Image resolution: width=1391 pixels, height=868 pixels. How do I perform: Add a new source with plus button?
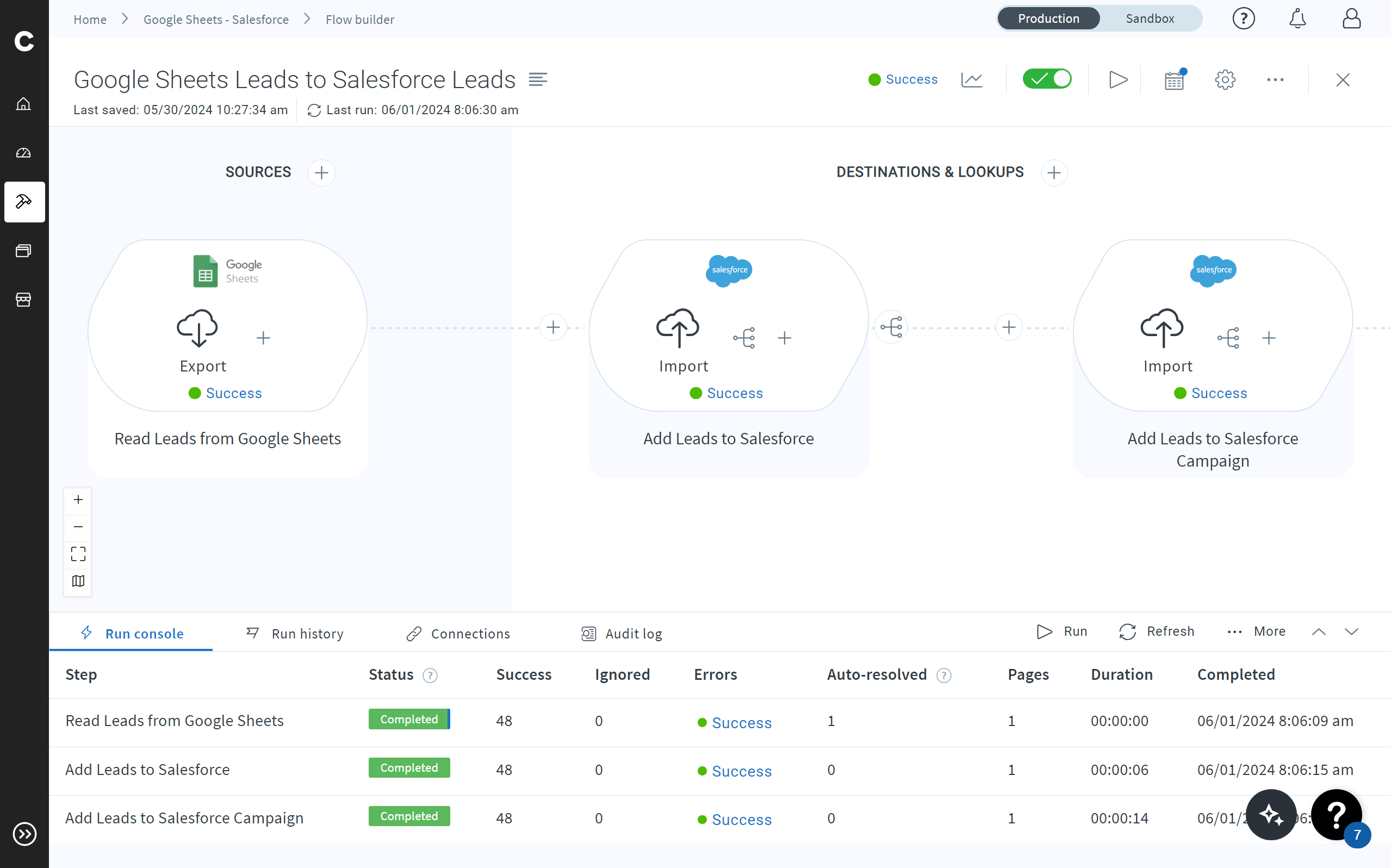coord(321,172)
